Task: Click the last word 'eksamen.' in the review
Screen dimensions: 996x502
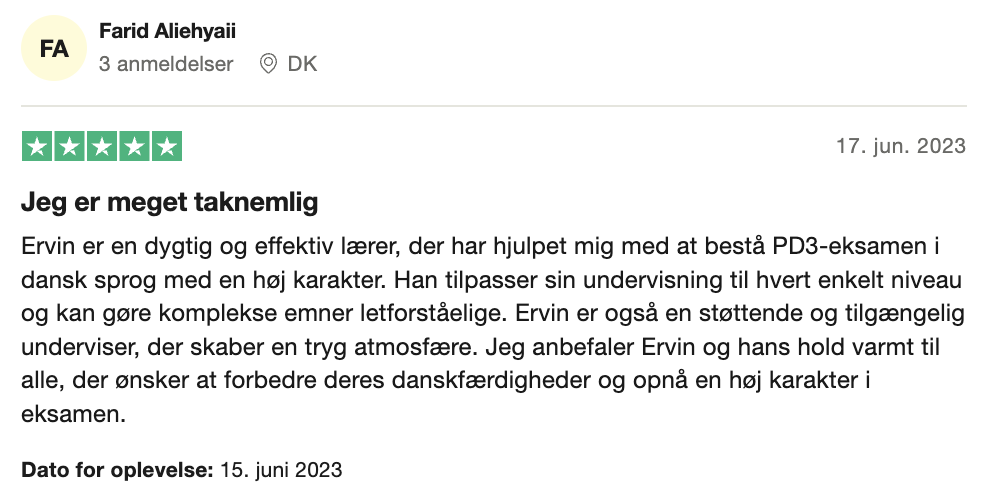Action: [74, 414]
